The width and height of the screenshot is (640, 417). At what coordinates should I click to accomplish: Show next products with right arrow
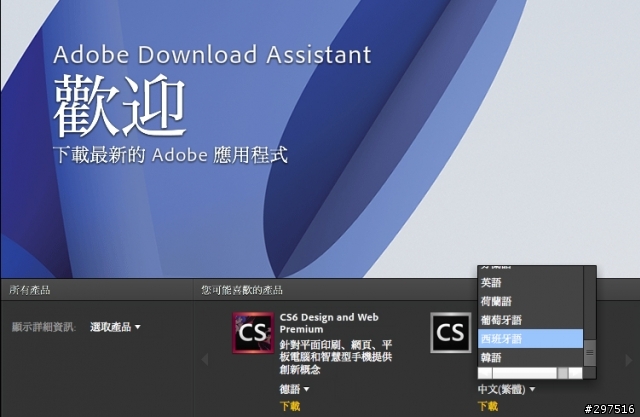[x=629, y=359]
